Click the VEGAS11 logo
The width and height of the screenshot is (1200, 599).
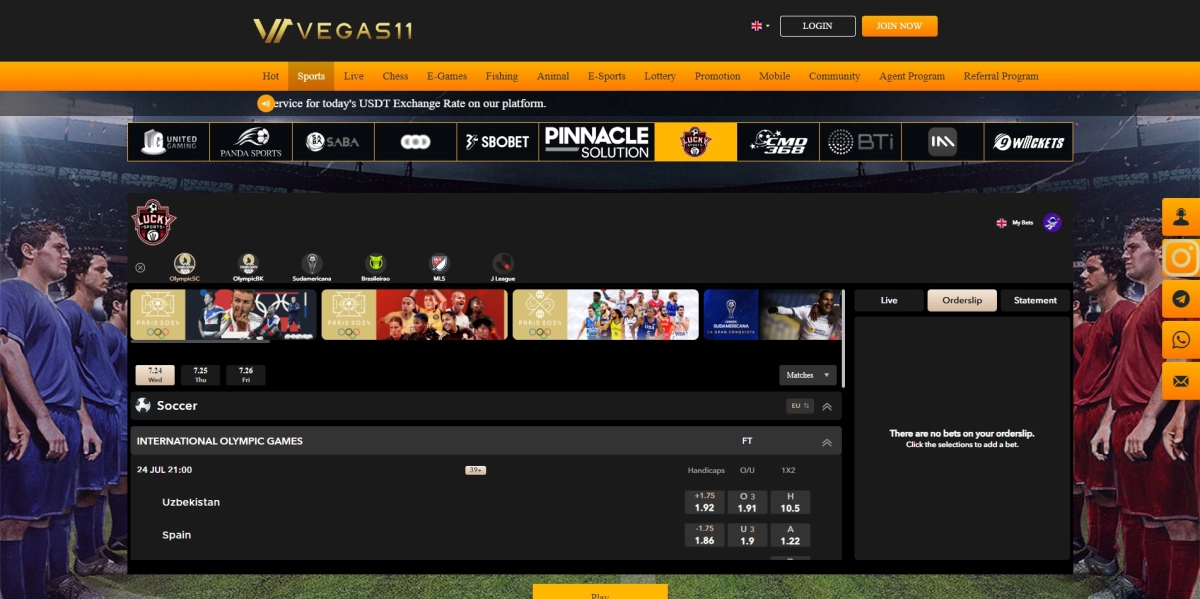333,30
